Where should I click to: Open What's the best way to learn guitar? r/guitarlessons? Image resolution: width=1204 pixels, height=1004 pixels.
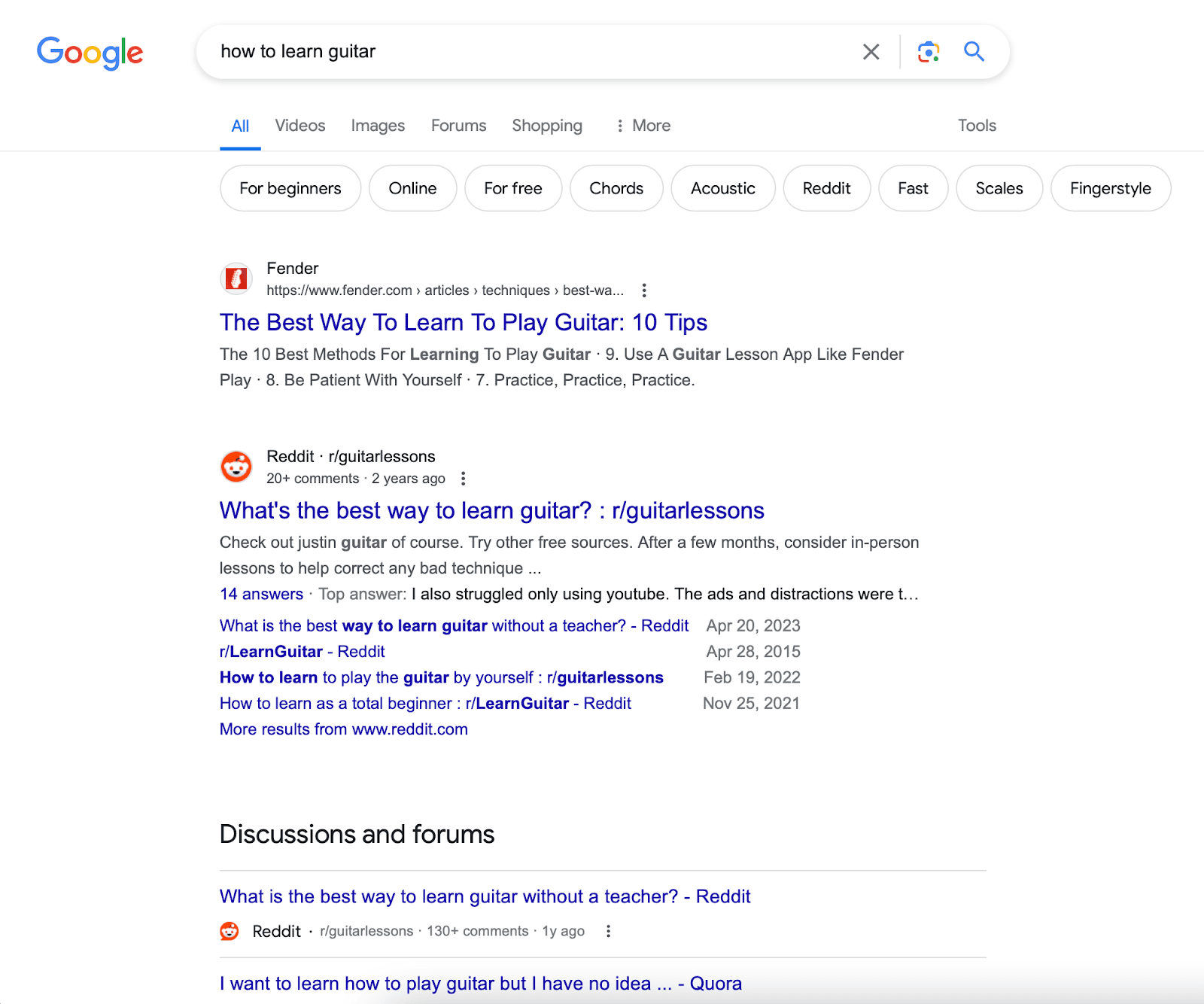pos(492,510)
